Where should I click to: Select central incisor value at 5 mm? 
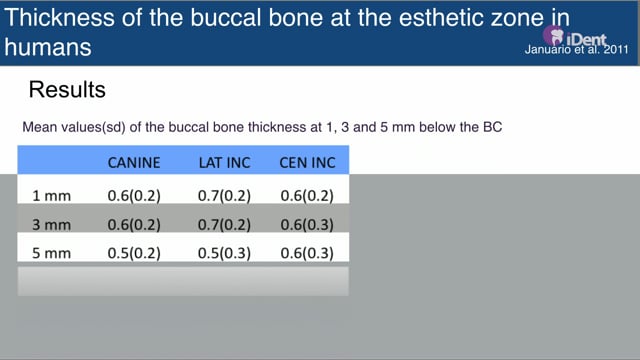click(x=307, y=253)
